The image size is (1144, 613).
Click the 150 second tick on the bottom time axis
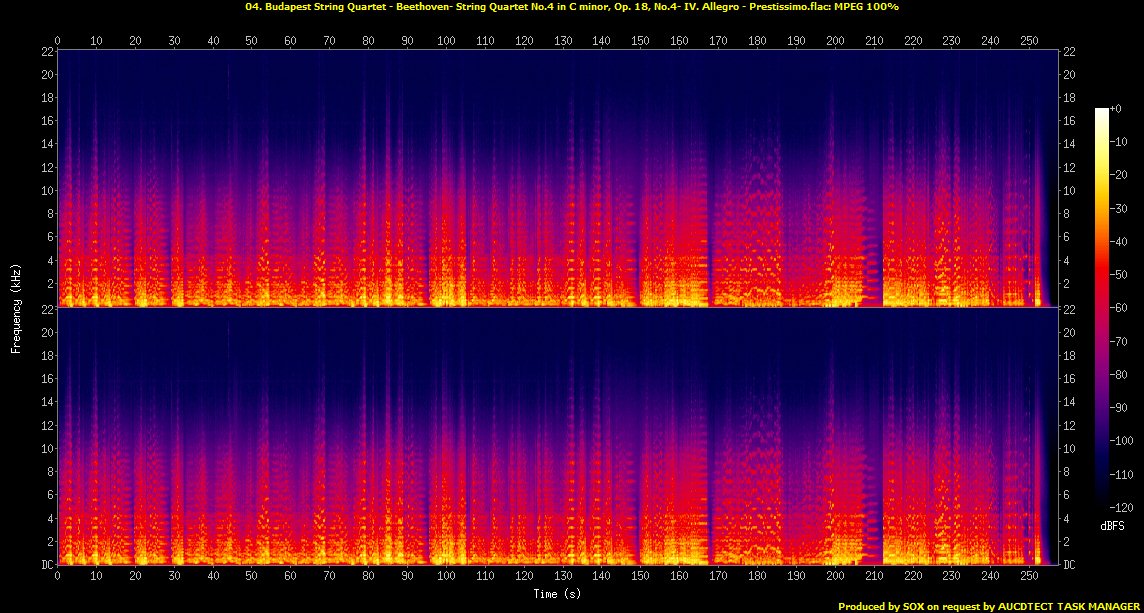pos(640,576)
